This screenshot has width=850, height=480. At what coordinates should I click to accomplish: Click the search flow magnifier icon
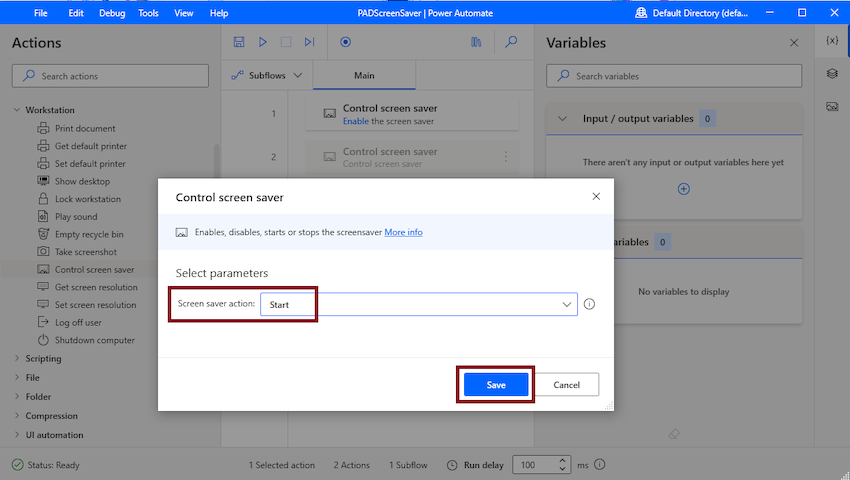click(x=511, y=42)
